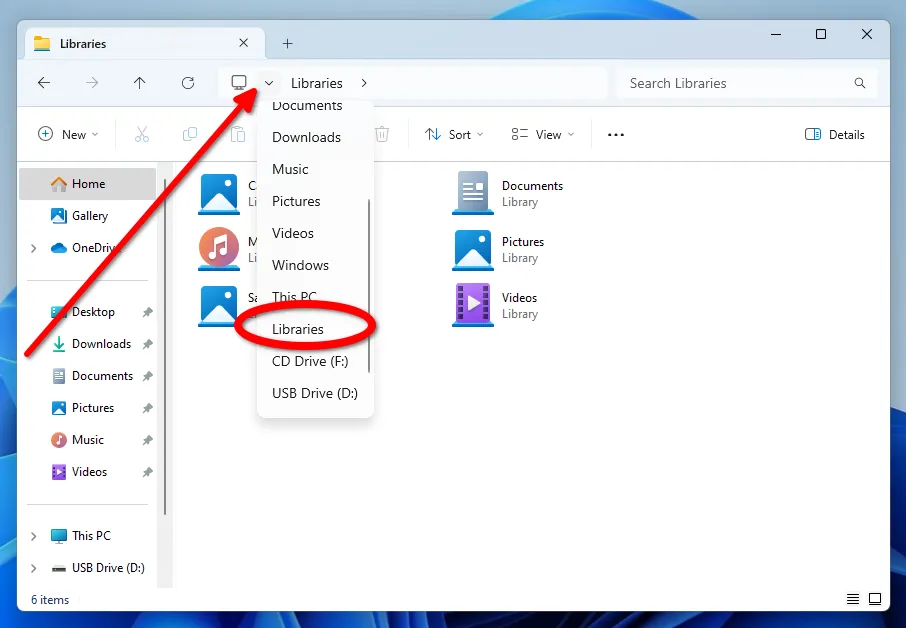Open the See more ellipsis menu
906x628 pixels.
coord(615,134)
